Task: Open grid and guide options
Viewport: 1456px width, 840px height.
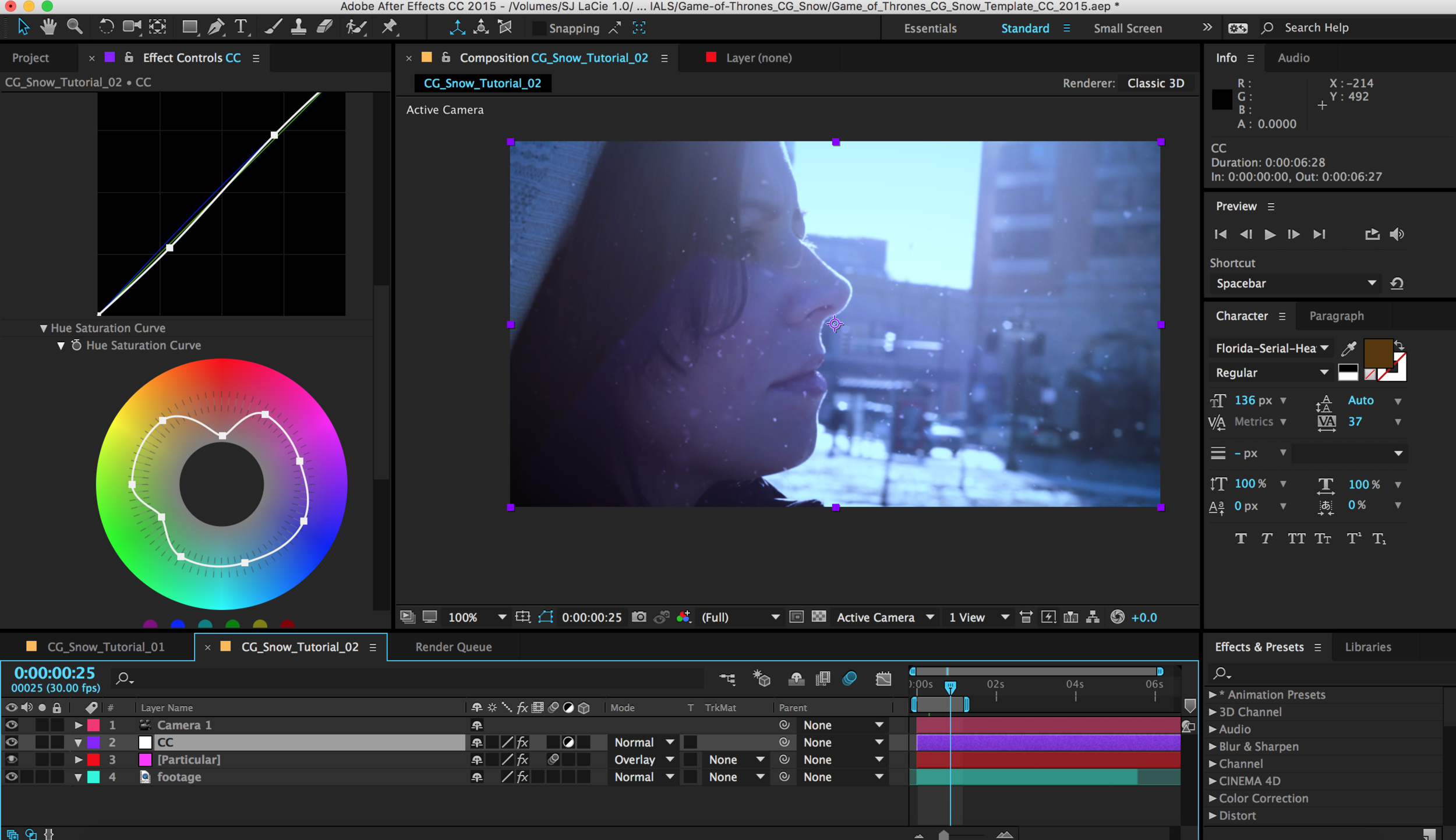Action: point(523,616)
